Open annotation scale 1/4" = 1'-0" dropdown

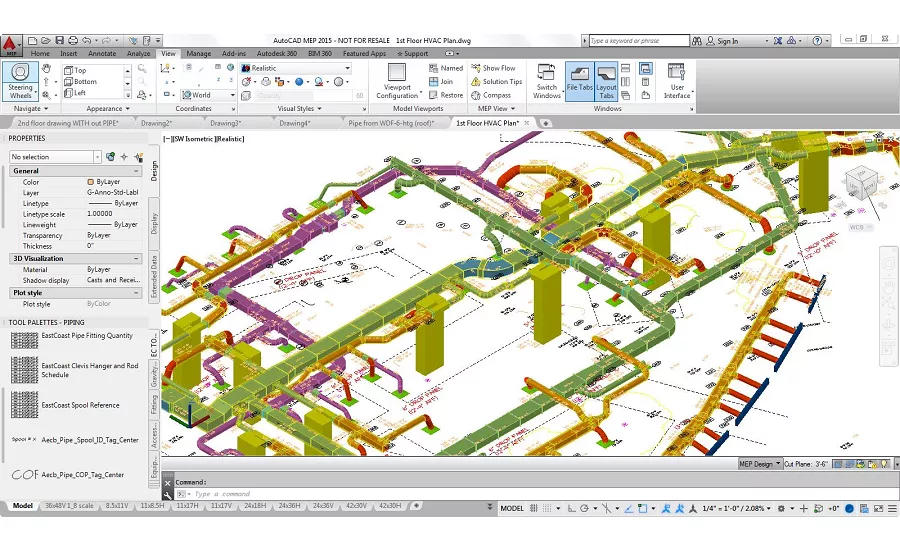click(x=736, y=509)
